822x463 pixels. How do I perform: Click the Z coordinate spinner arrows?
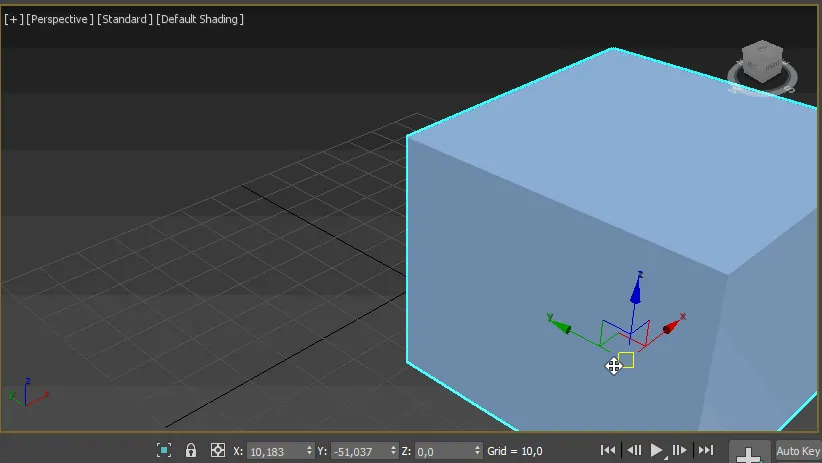coord(477,452)
